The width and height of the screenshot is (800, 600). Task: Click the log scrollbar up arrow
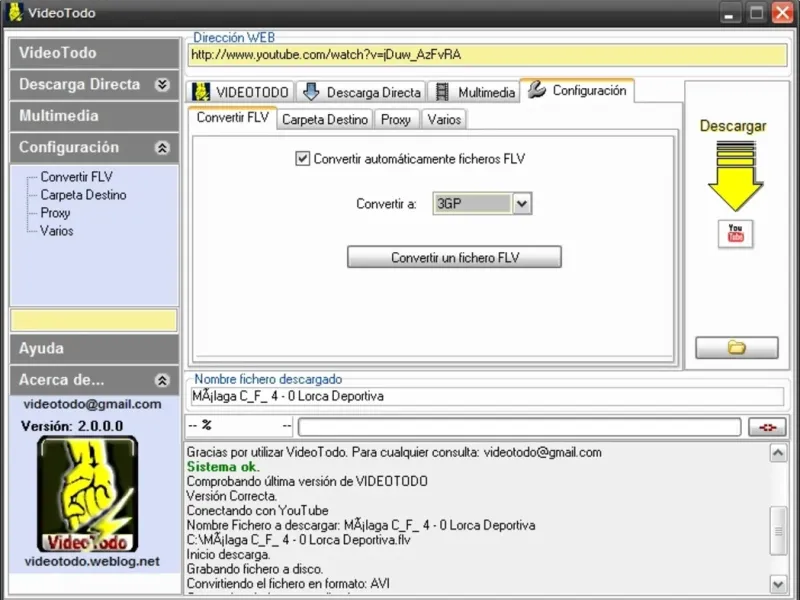coord(778,453)
